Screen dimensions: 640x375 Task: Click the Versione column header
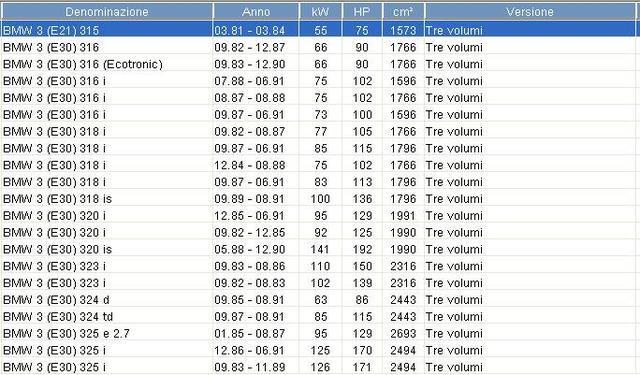click(x=530, y=12)
